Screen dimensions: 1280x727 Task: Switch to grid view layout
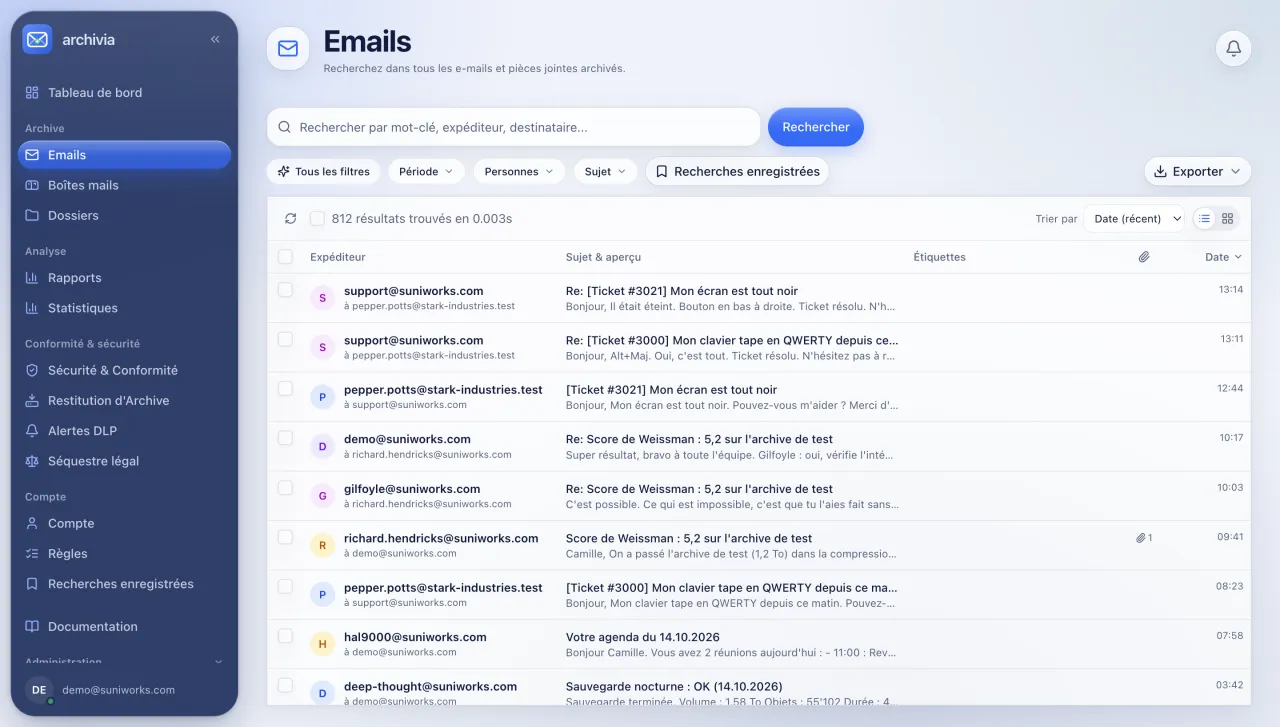click(1228, 218)
